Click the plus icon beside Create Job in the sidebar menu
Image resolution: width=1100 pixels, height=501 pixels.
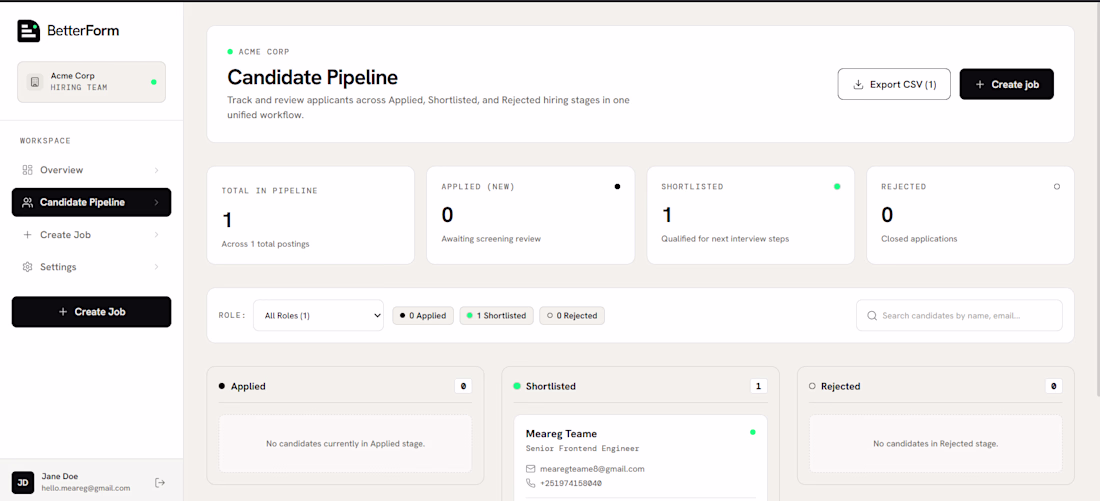28,234
